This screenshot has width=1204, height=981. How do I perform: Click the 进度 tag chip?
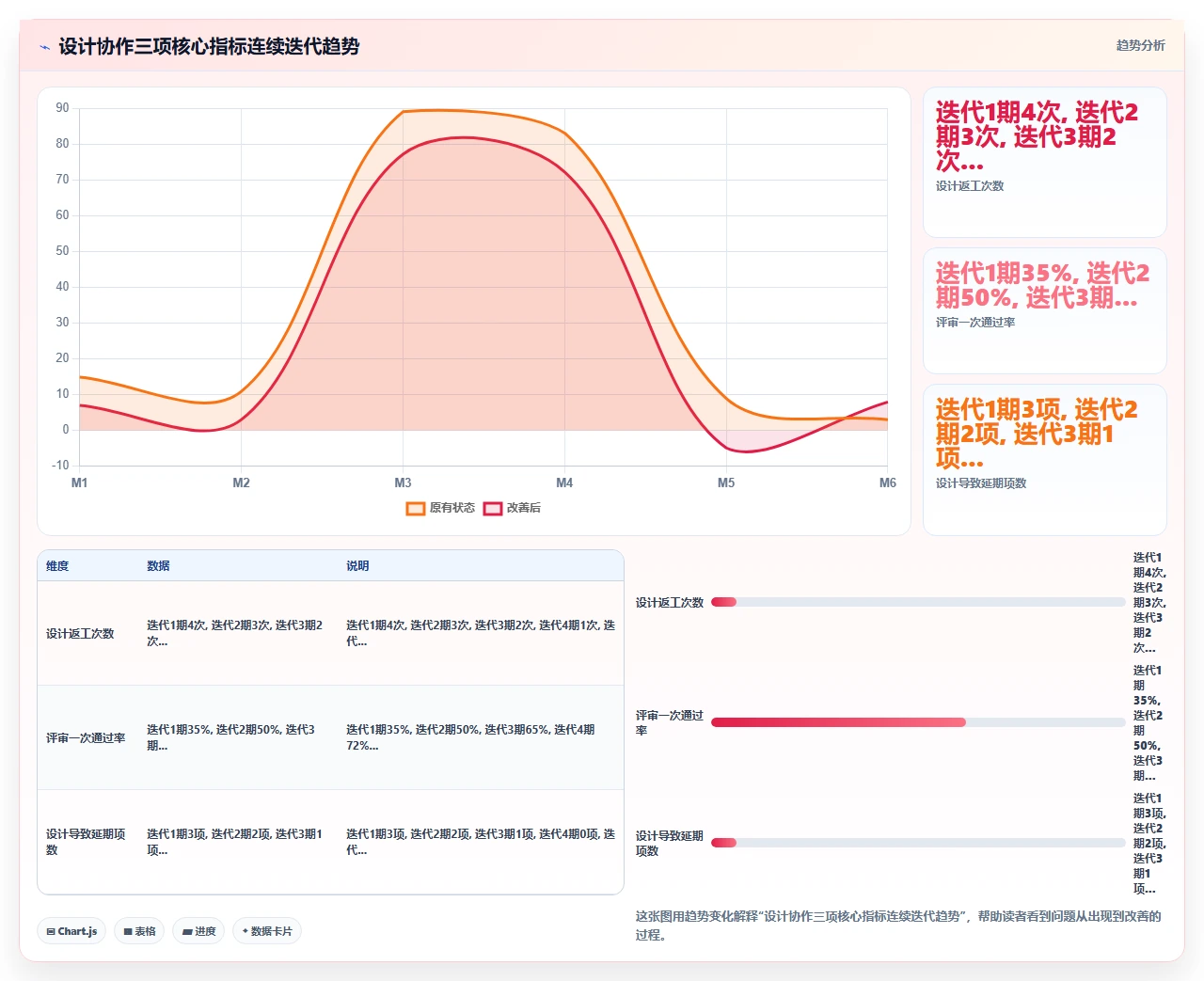(198, 931)
